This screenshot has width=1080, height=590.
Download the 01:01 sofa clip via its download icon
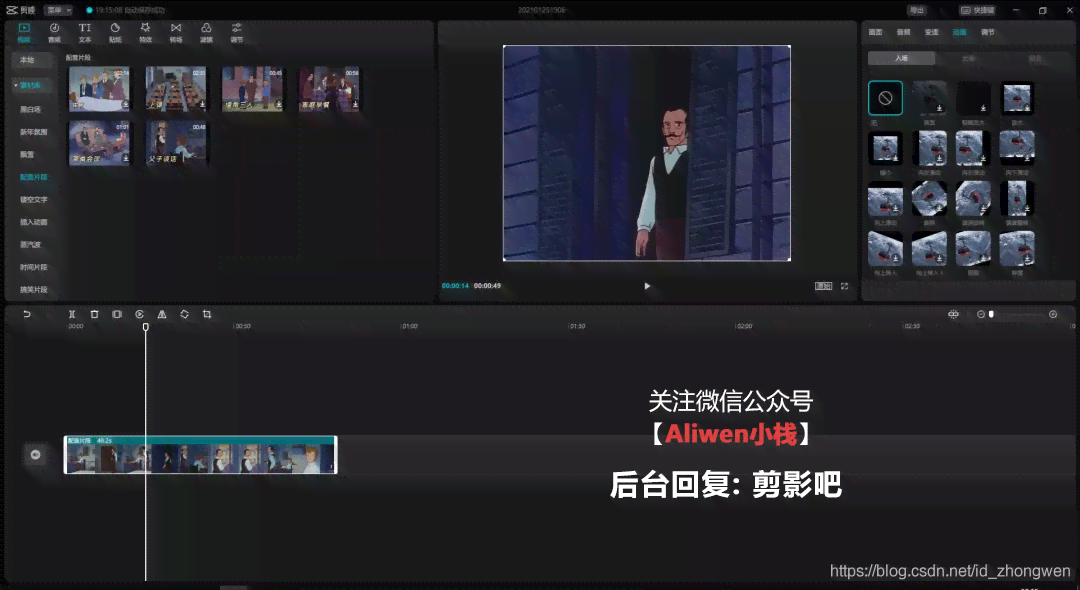pos(126,159)
